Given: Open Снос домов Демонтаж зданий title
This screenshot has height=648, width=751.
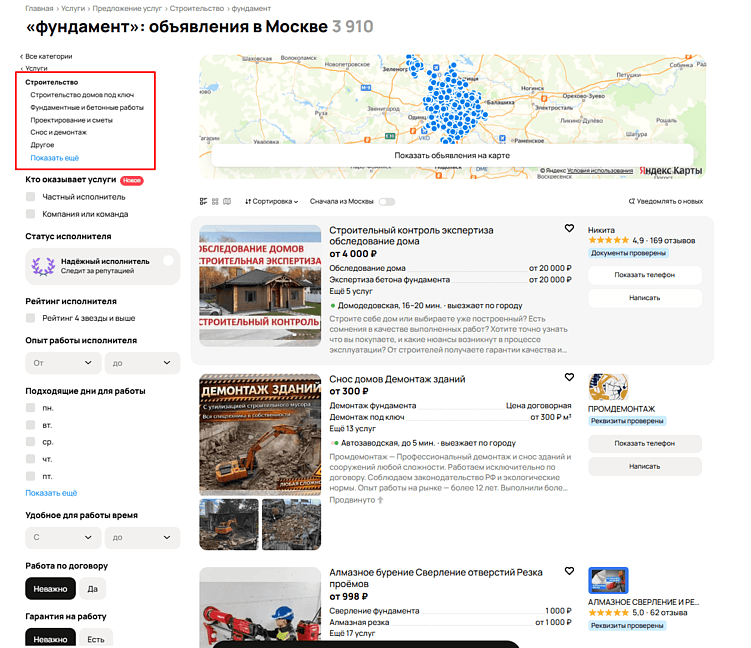Looking at the screenshot, I should (x=397, y=379).
